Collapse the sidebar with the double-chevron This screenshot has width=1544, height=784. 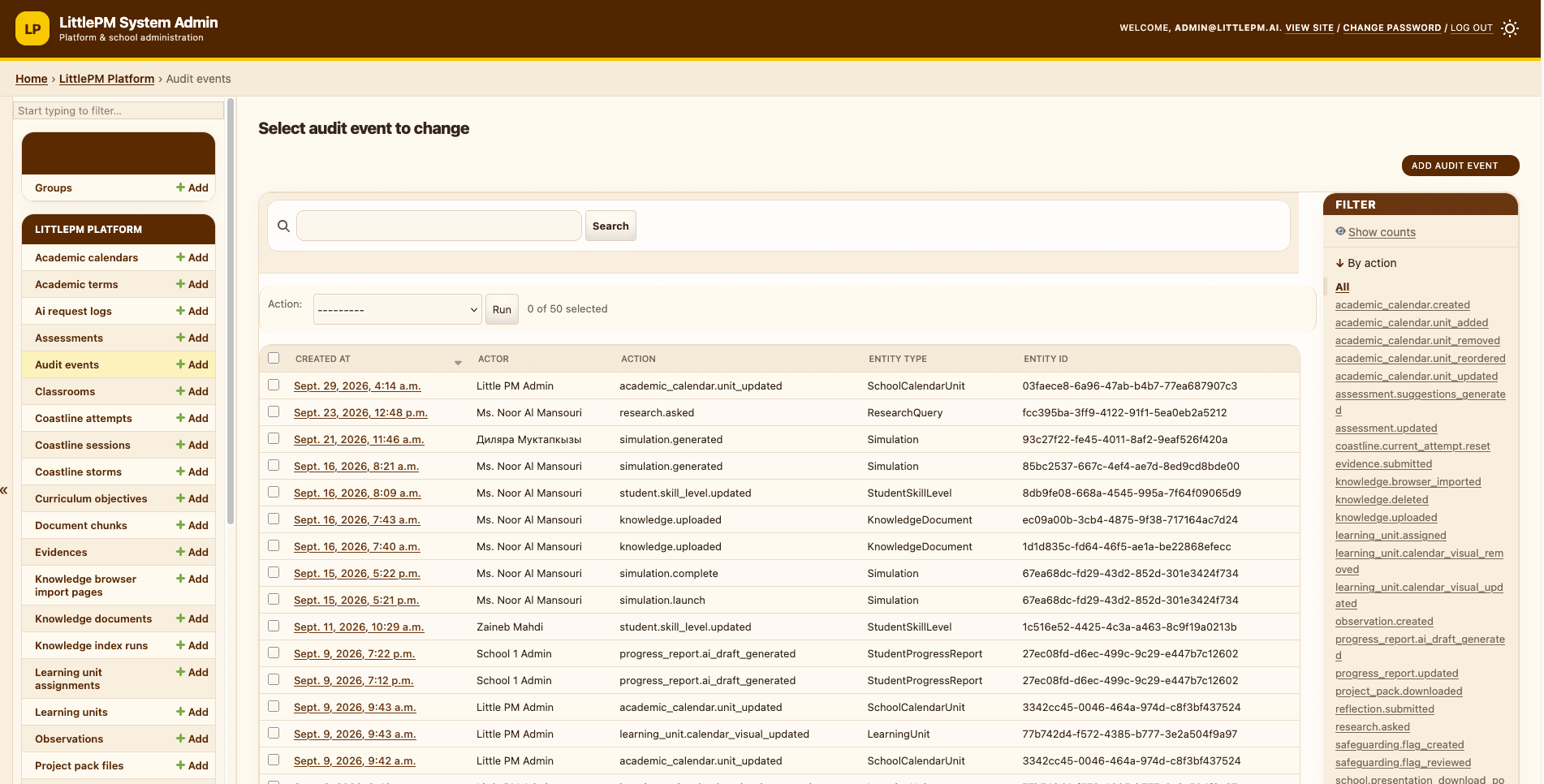coord(4,490)
